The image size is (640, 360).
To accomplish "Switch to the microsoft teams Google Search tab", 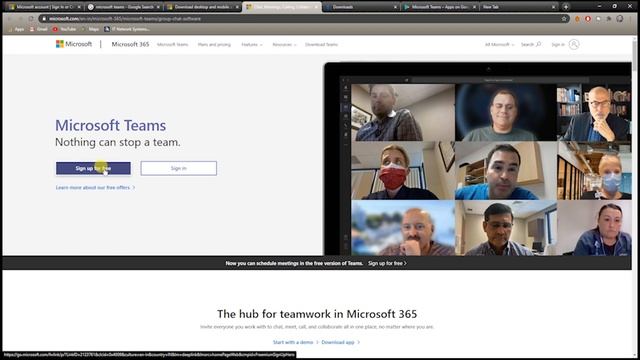I will [123, 7].
